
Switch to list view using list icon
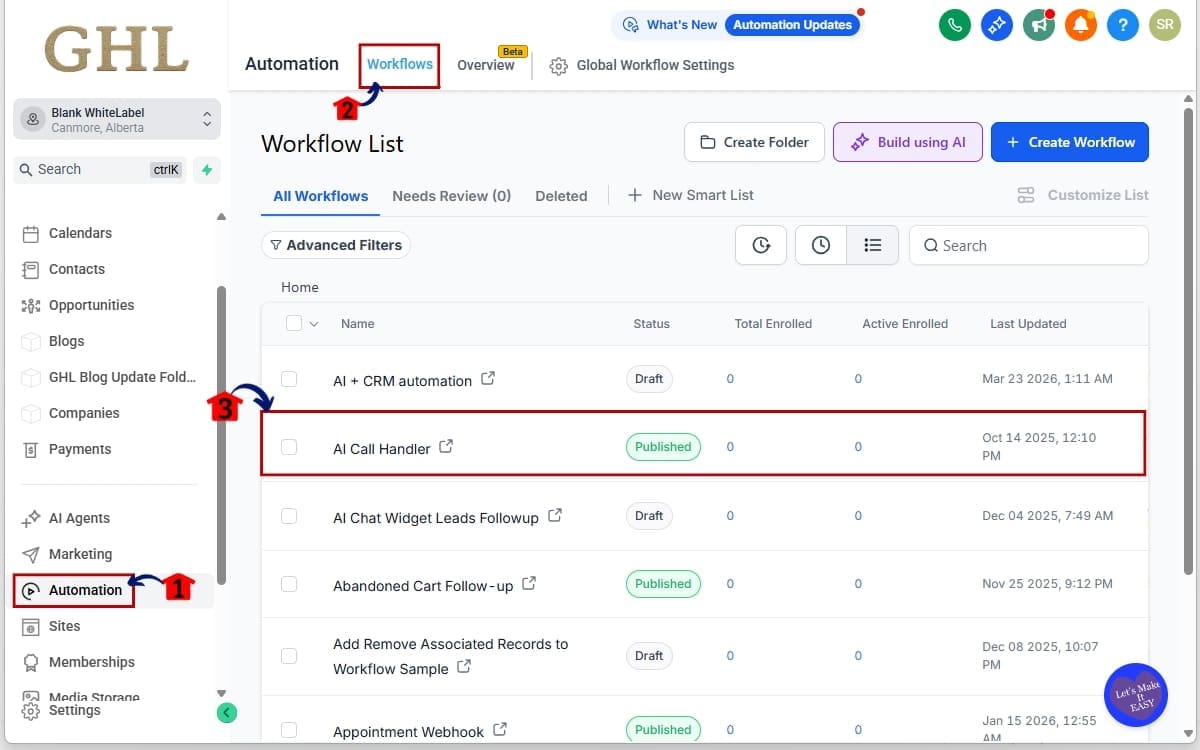(x=872, y=244)
